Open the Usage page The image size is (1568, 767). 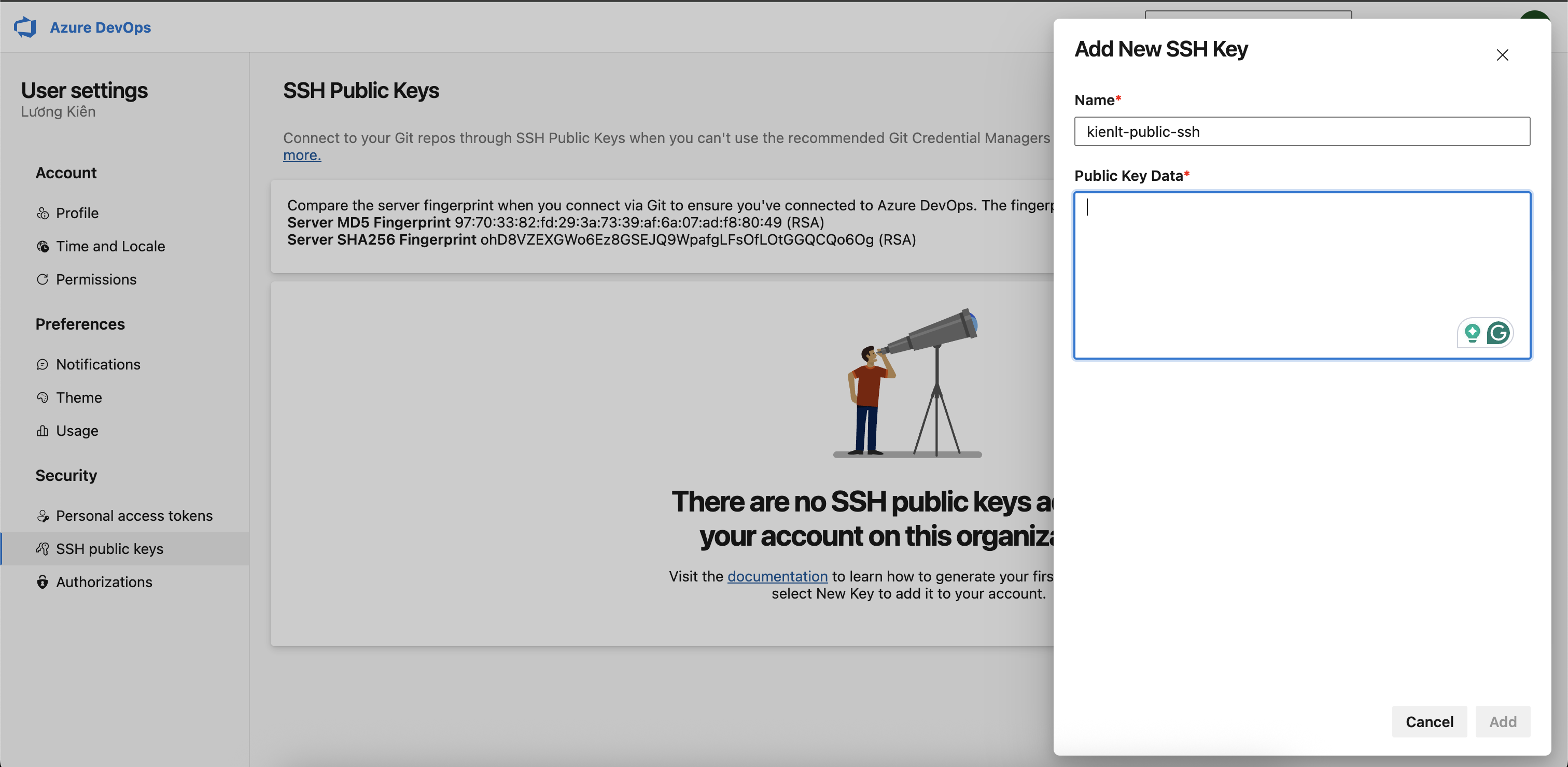(x=125, y=431)
